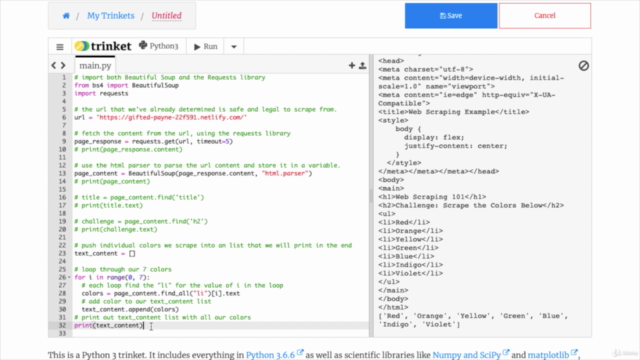This screenshot has height=360, width=640.
Task: Expand the Run options dropdown arrow
Action: pos(234,47)
